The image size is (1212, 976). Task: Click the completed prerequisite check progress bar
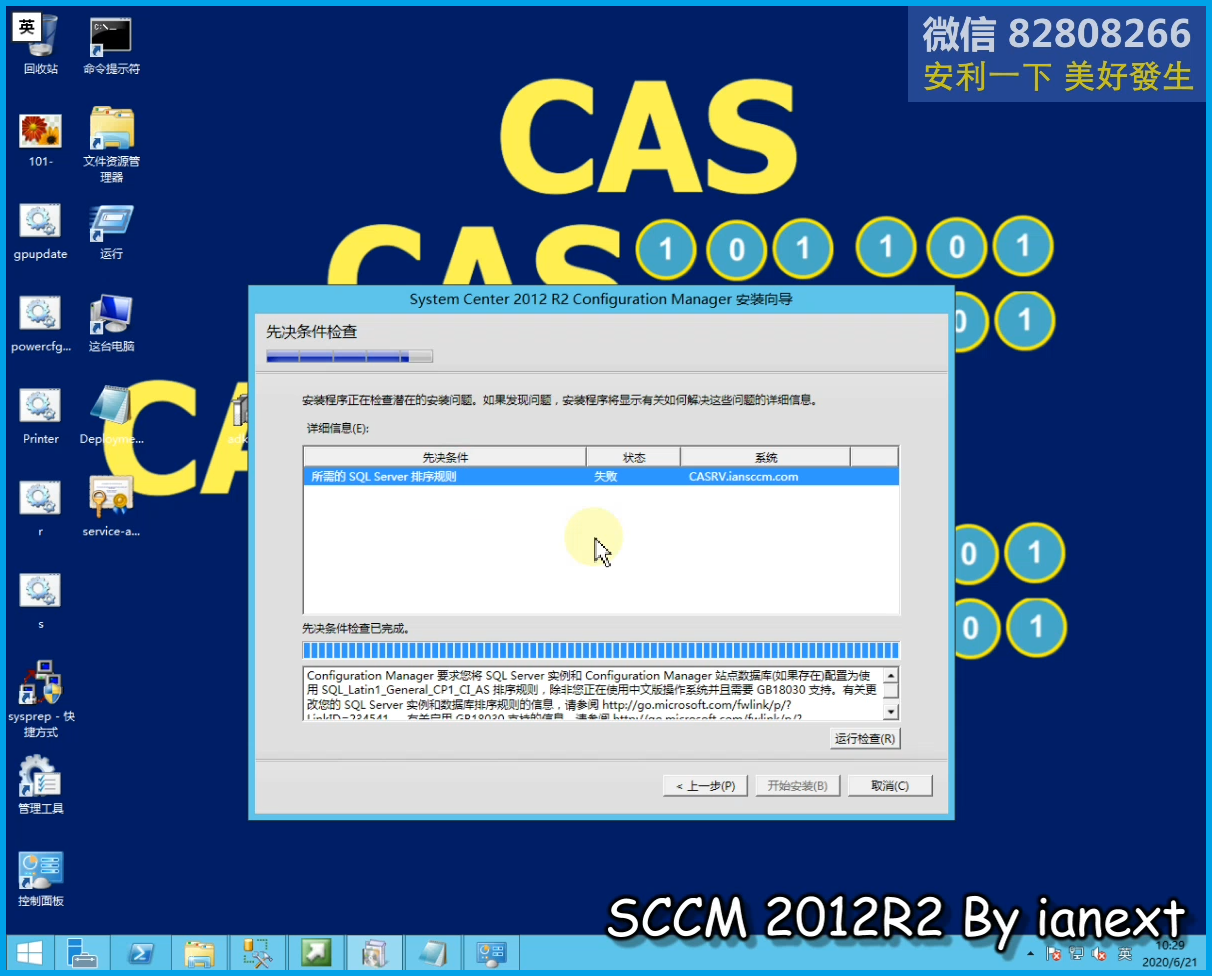tap(601, 650)
